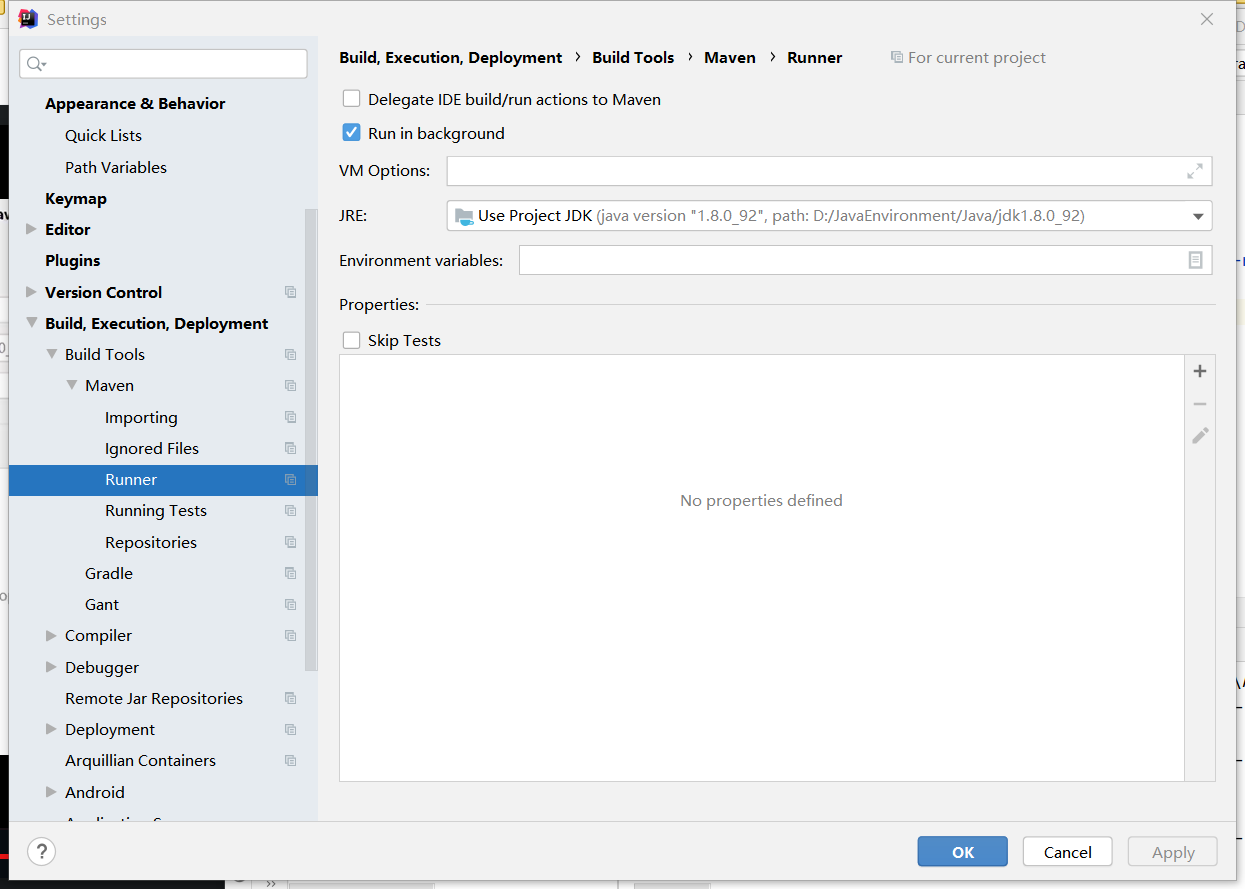This screenshot has width=1245, height=889.
Task: Collapse the Build Tools node
Action: [x=51, y=354]
